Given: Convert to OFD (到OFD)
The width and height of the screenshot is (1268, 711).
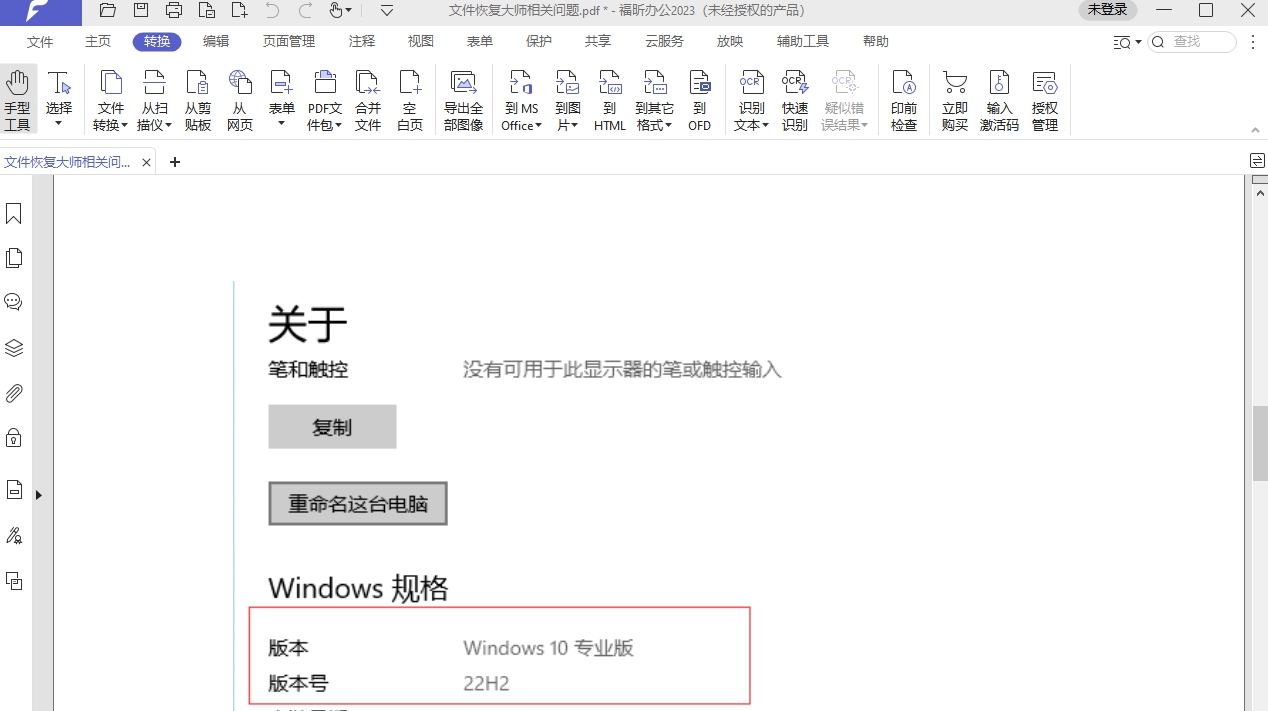Looking at the screenshot, I should (700, 100).
